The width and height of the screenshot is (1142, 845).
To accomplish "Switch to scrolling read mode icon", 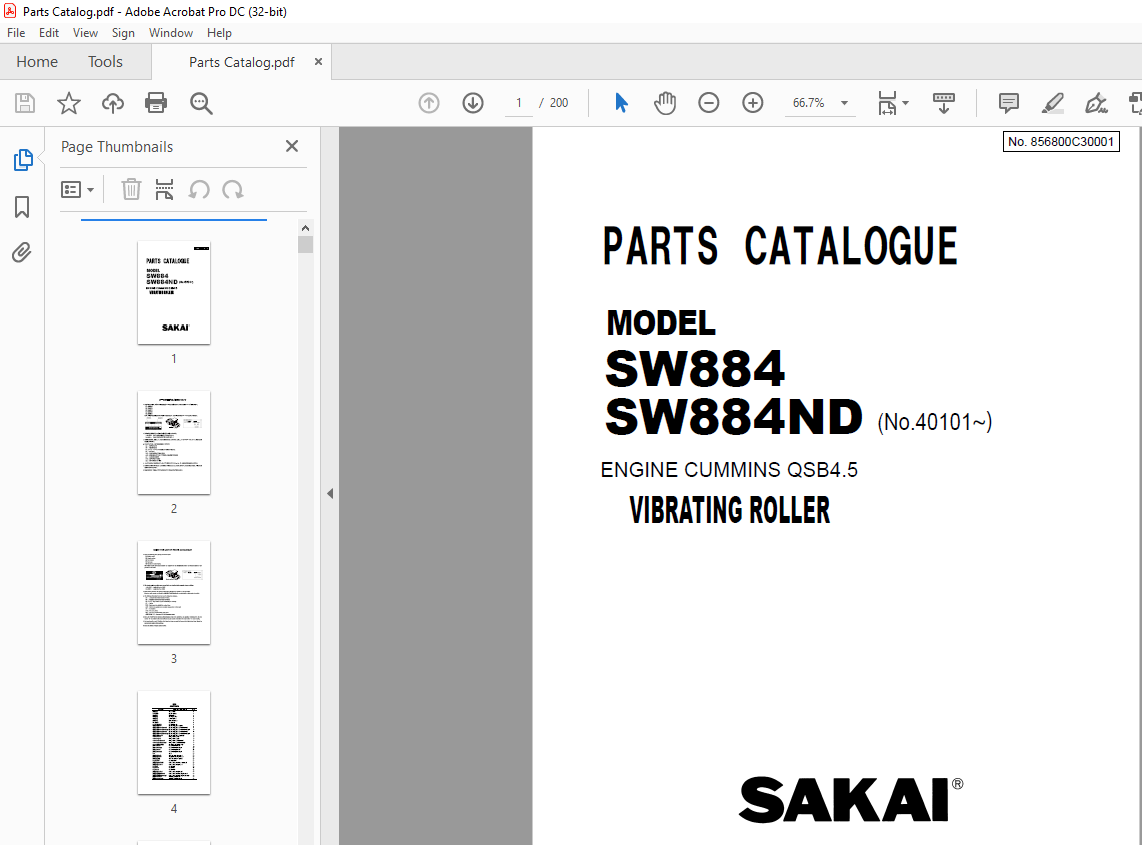I will click(x=944, y=103).
